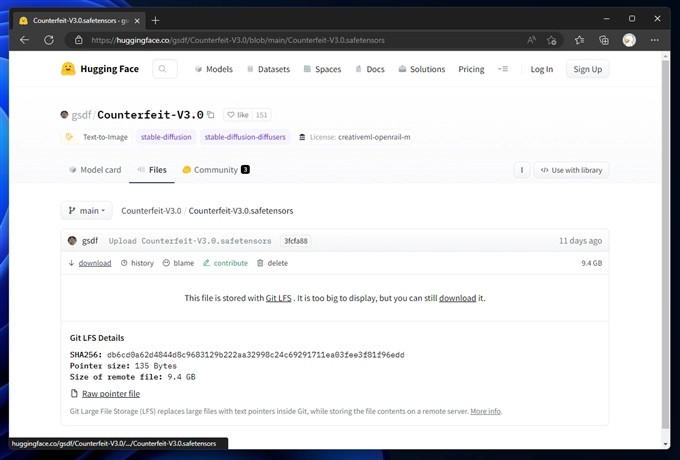
Task: Click the 11 days ago timestamp
Action: 580,241
